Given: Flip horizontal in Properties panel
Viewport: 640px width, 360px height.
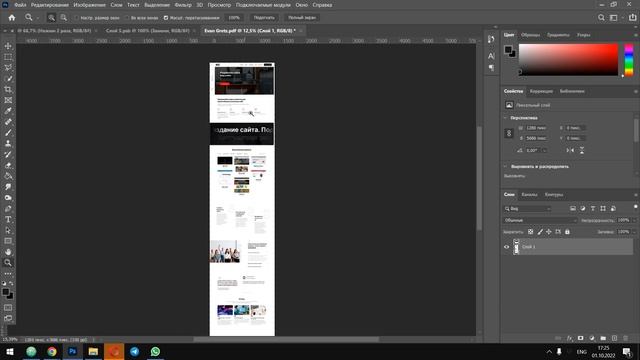Looking at the screenshot, I should tap(570, 150).
